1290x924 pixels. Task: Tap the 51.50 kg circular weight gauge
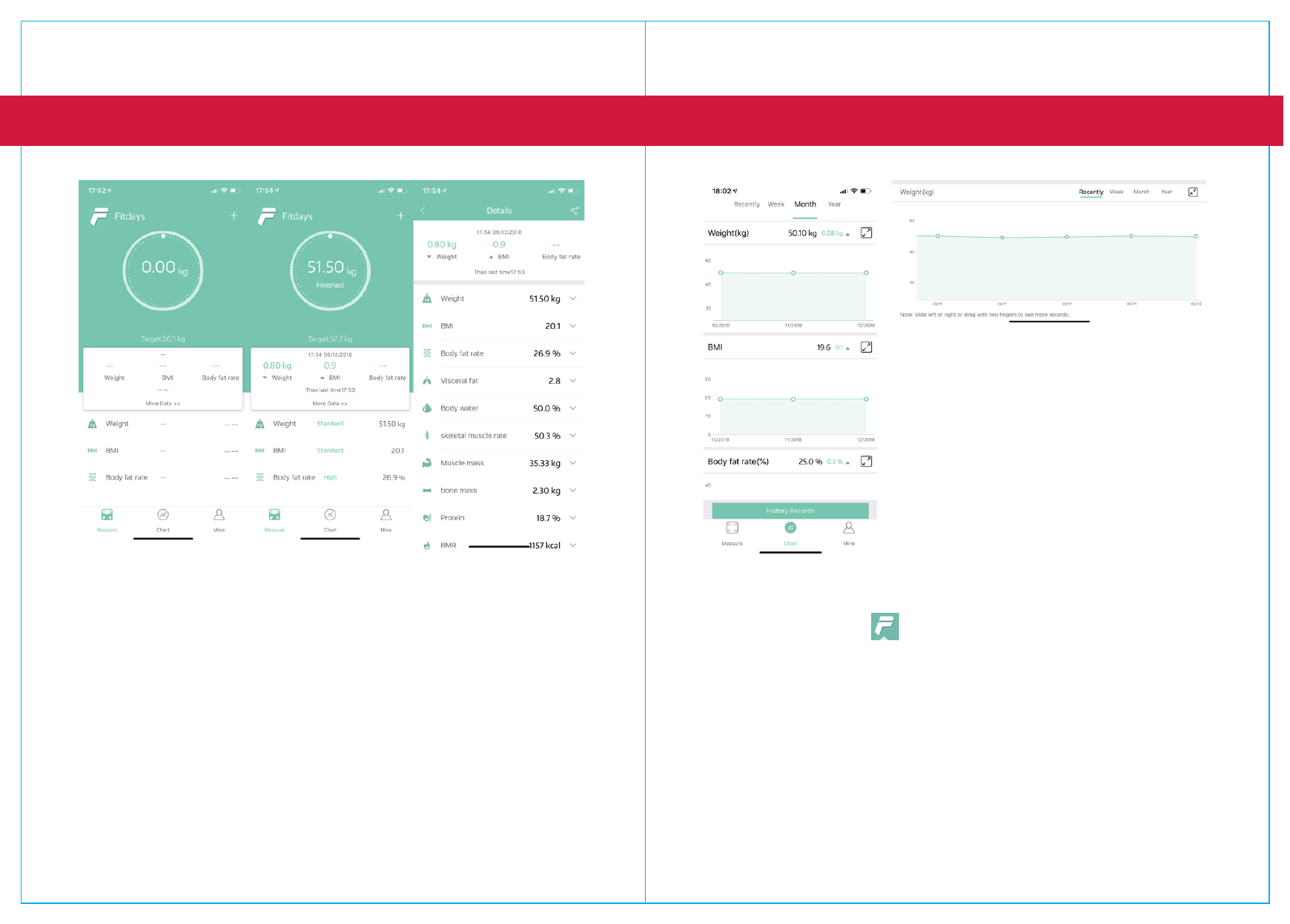point(330,271)
